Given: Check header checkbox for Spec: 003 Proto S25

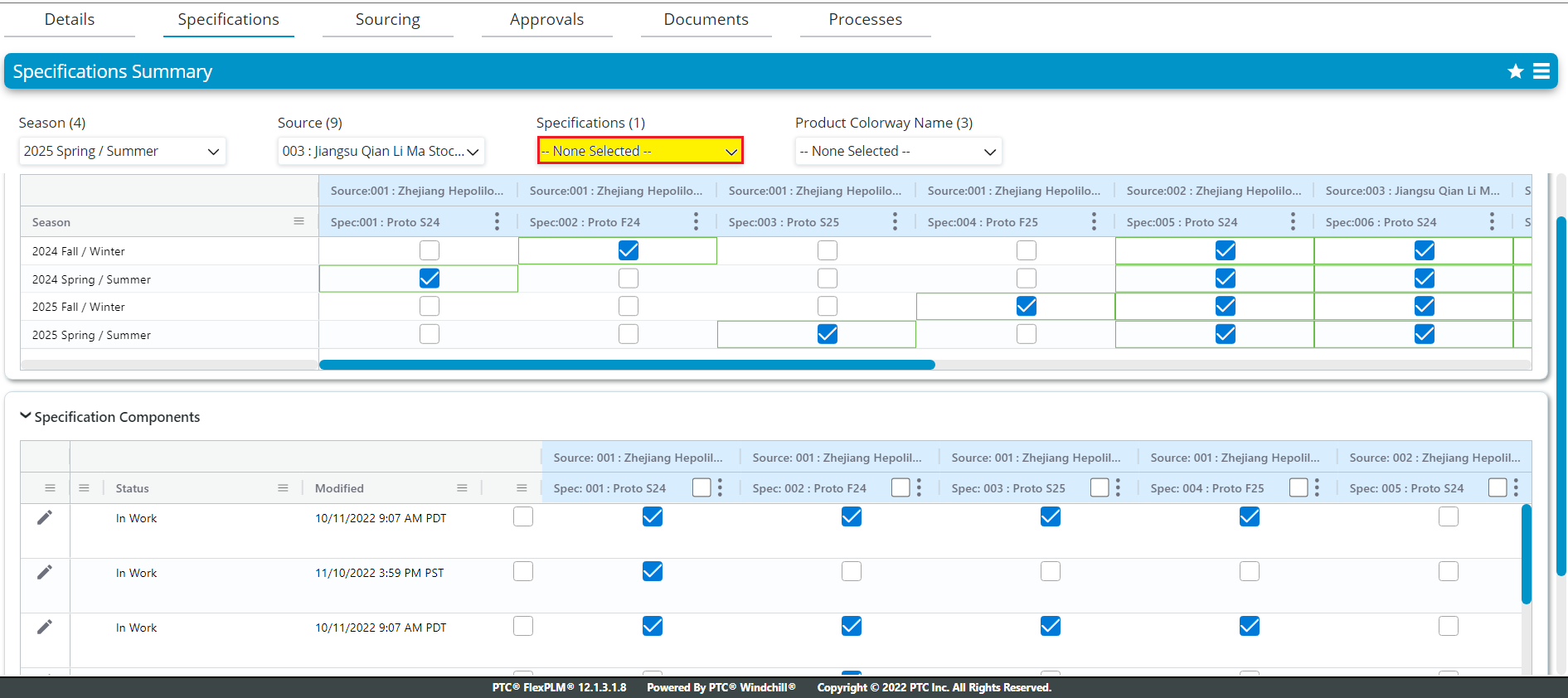Looking at the screenshot, I should [1100, 487].
